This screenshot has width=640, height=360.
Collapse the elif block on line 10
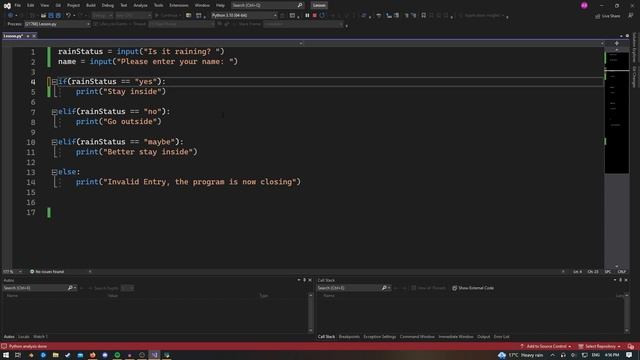pyautogui.click(x=54, y=142)
